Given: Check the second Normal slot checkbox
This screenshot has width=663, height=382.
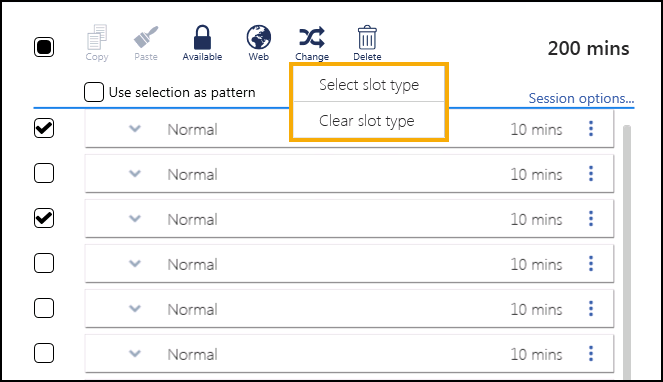Looking at the screenshot, I should point(44,173).
